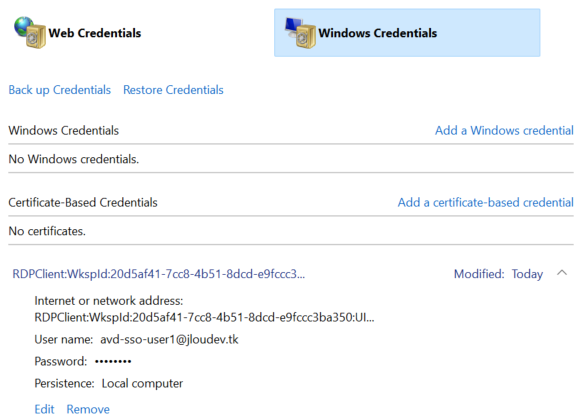The height and width of the screenshot is (419, 587).
Task: Click the No Windows credentials message
Action: click(x=74, y=159)
